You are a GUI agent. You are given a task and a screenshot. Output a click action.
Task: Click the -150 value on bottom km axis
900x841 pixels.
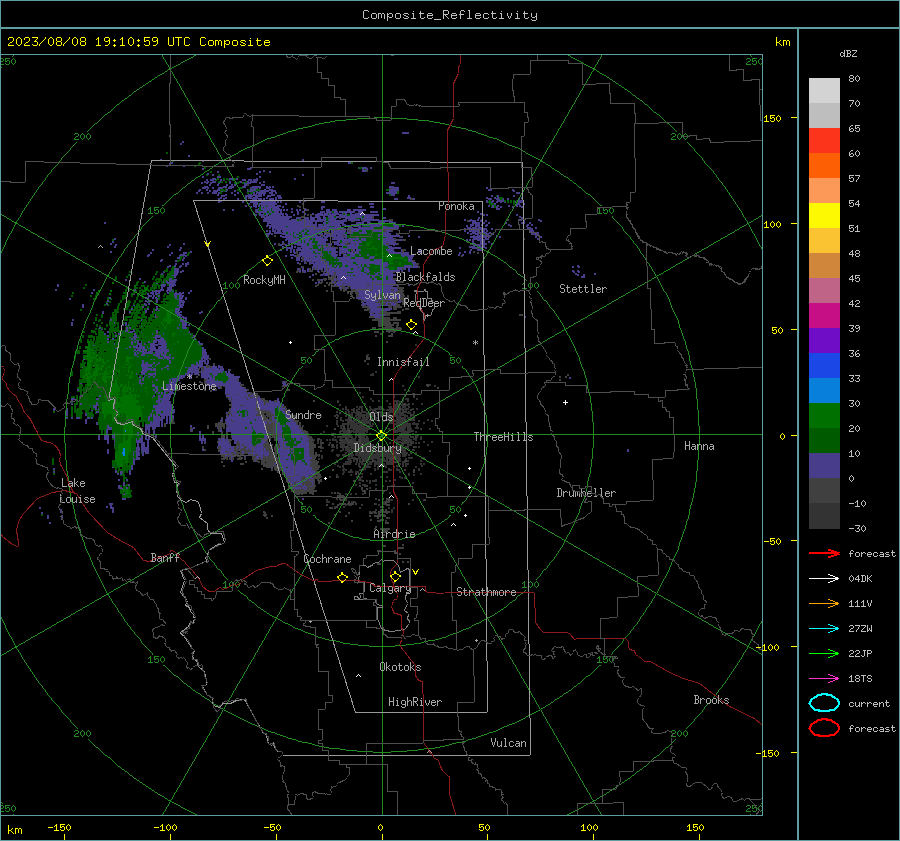[x=59, y=827]
